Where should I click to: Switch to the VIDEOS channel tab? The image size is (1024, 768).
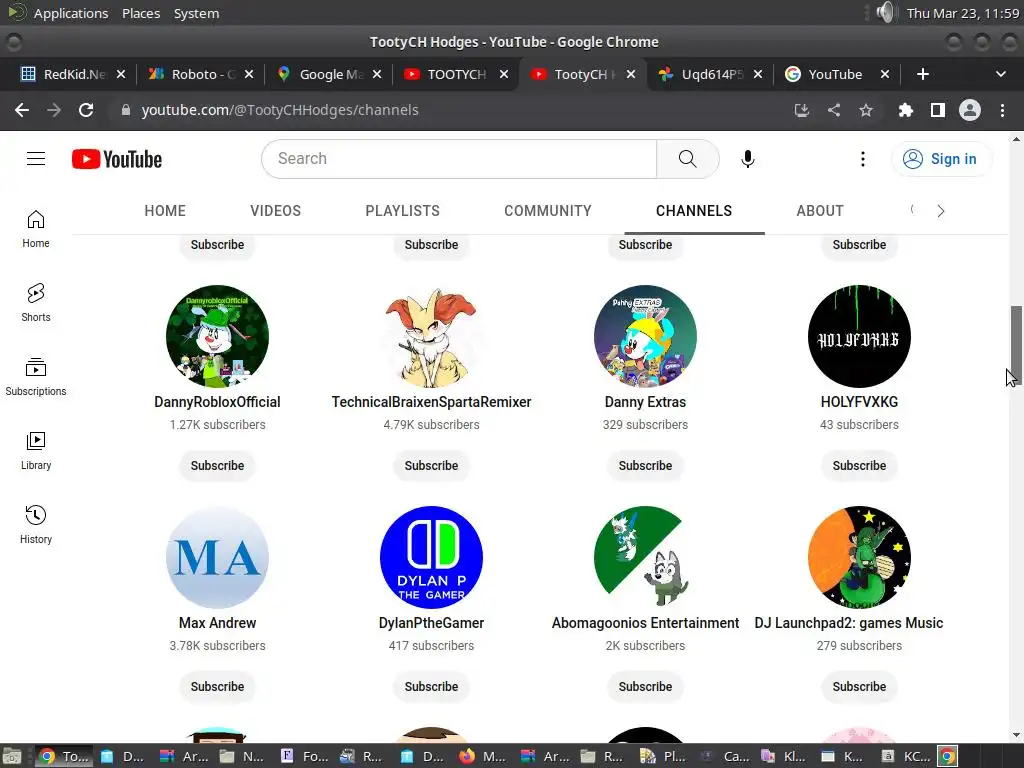click(275, 211)
